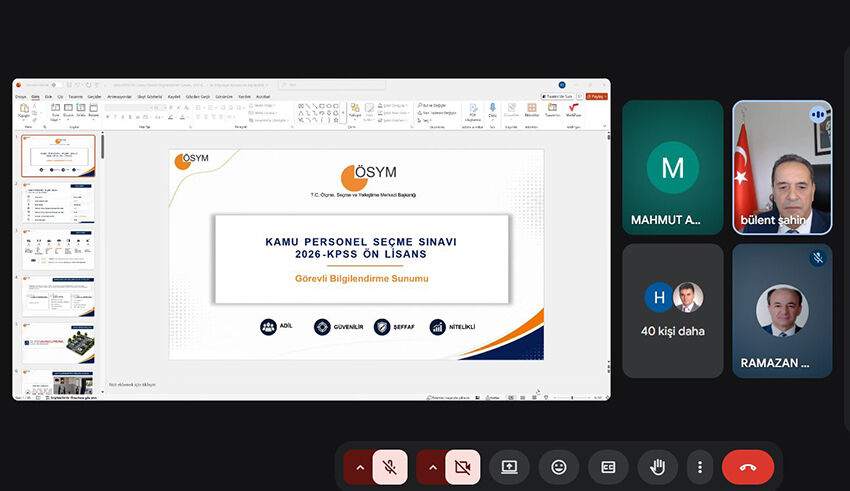The height and width of the screenshot is (491, 850).
Task: Leave the call with red hang-up button
Action: (x=748, y=467)
